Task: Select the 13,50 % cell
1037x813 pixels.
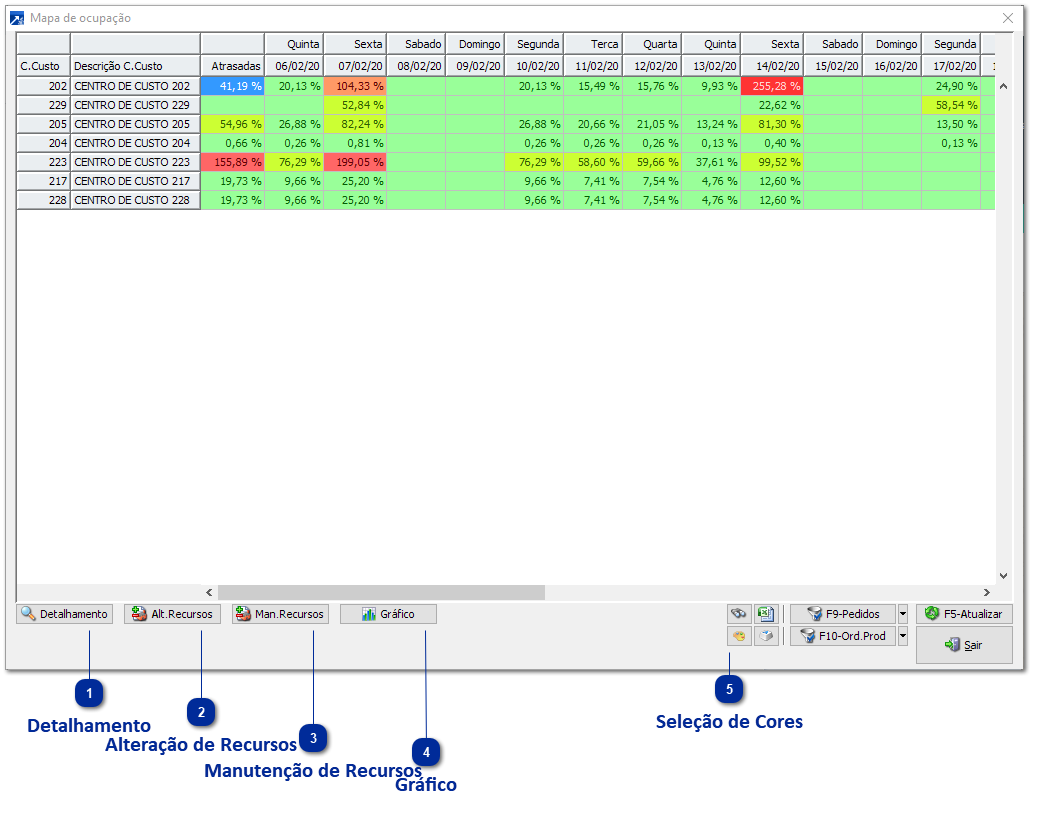Action: [x=952, y=124]
